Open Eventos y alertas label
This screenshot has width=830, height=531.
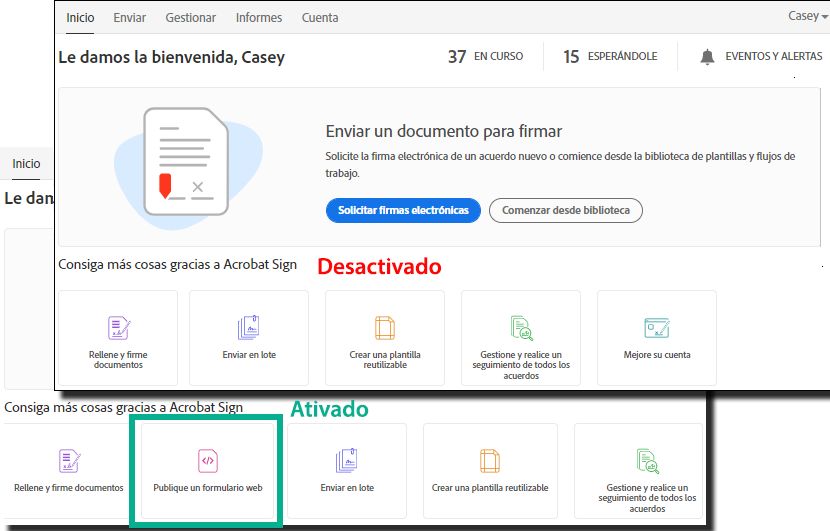[773, 56]
